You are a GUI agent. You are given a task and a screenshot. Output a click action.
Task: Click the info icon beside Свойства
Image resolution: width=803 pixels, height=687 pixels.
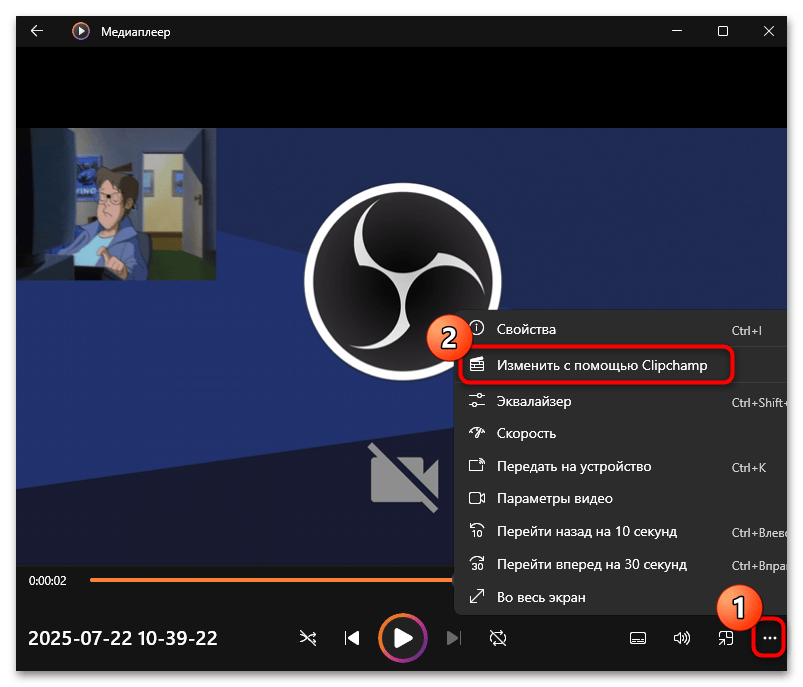point(477,328)
